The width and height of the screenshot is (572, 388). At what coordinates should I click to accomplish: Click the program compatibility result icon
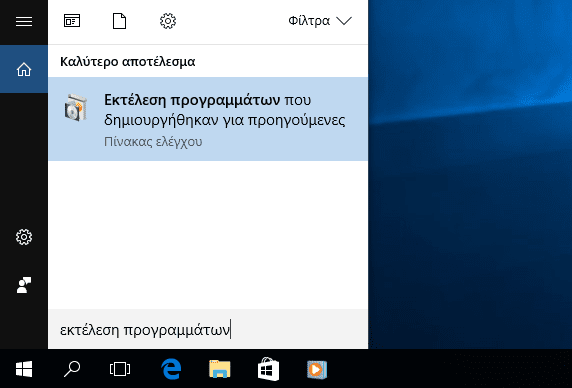click(x=76, y=108)
